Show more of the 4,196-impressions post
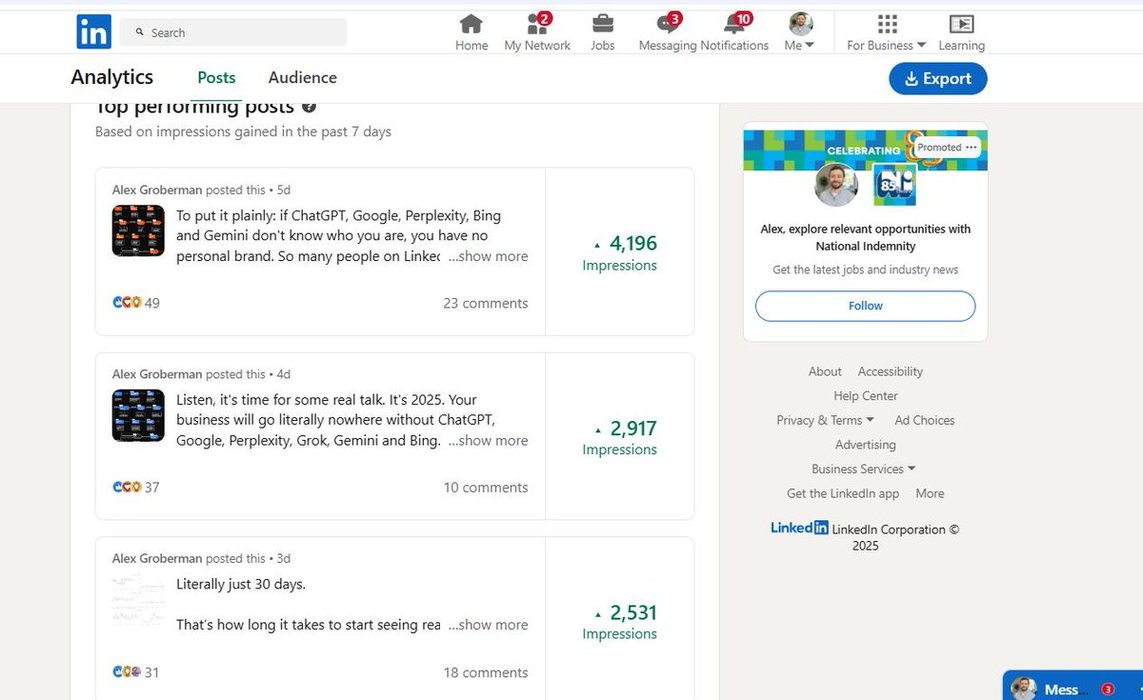The image size is (1143, 700). point(488,256)
